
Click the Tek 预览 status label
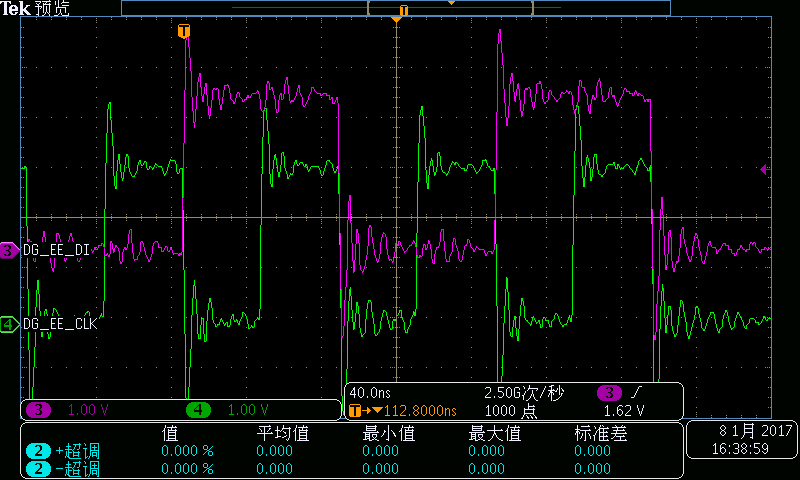[x=35, y=8]
